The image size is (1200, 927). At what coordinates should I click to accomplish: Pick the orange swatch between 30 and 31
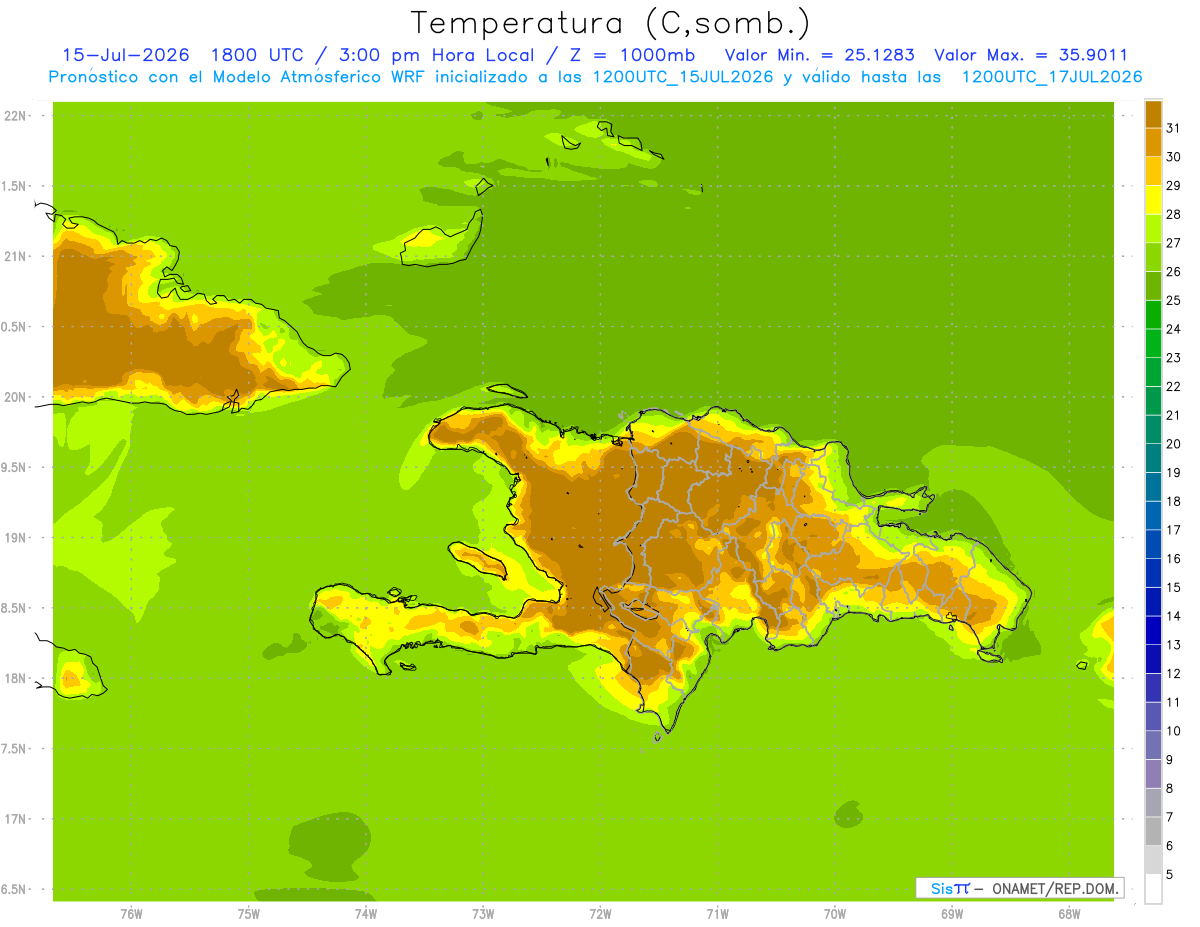click(x=1153, y=142)
